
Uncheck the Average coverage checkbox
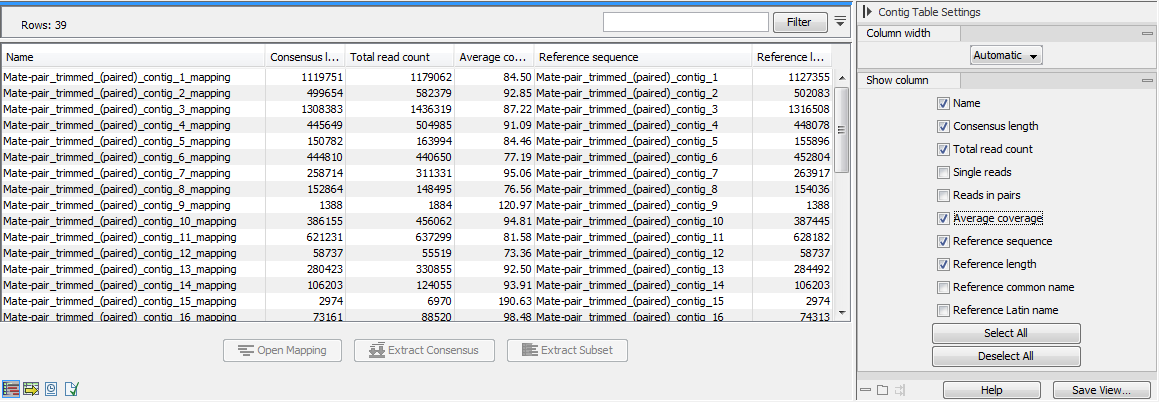coord(943,218)
